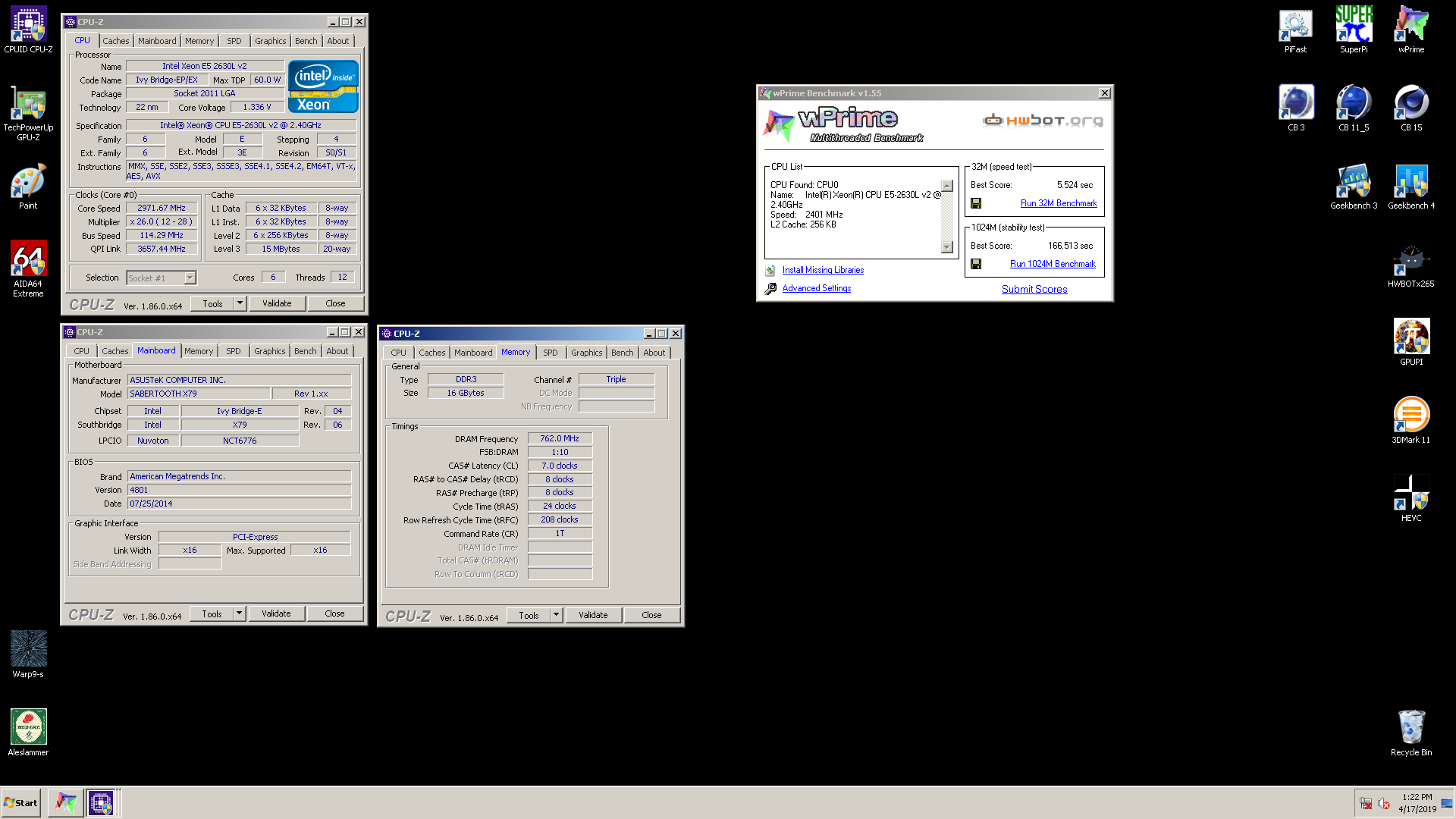
Task: Save the 1024M score via floppy icon
Action: tap(976, 264)
